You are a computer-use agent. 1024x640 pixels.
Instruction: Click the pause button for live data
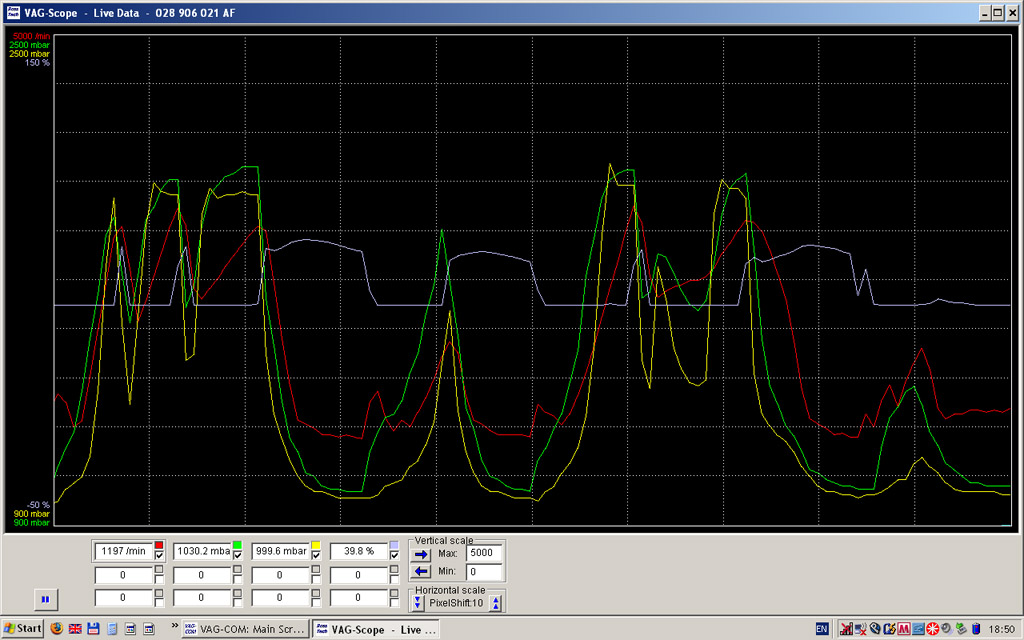coord(46,599)
